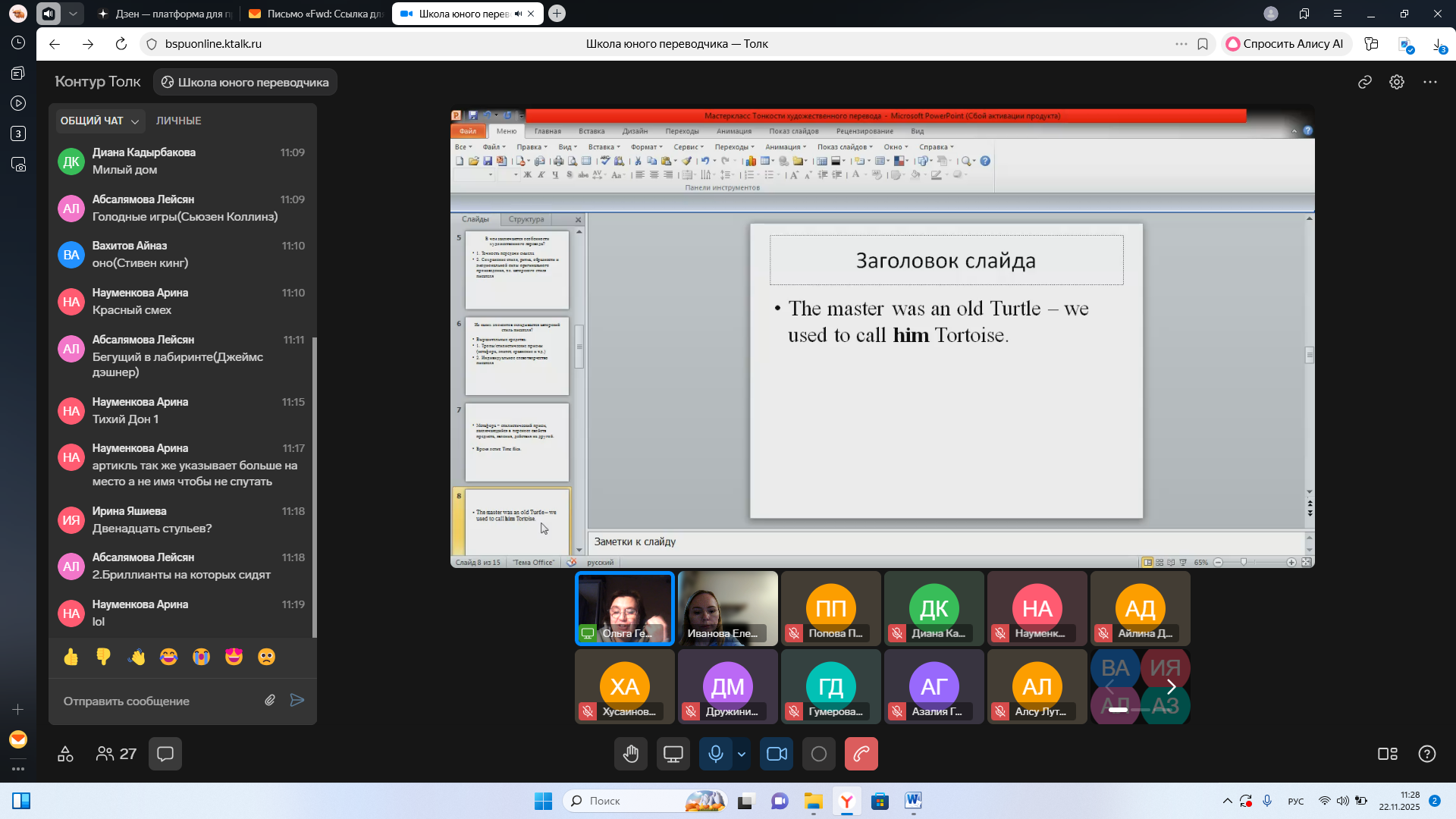Open meeting settings gear icon
This screenshot has width=1456, height=819.
click(x=1397, y=82)
